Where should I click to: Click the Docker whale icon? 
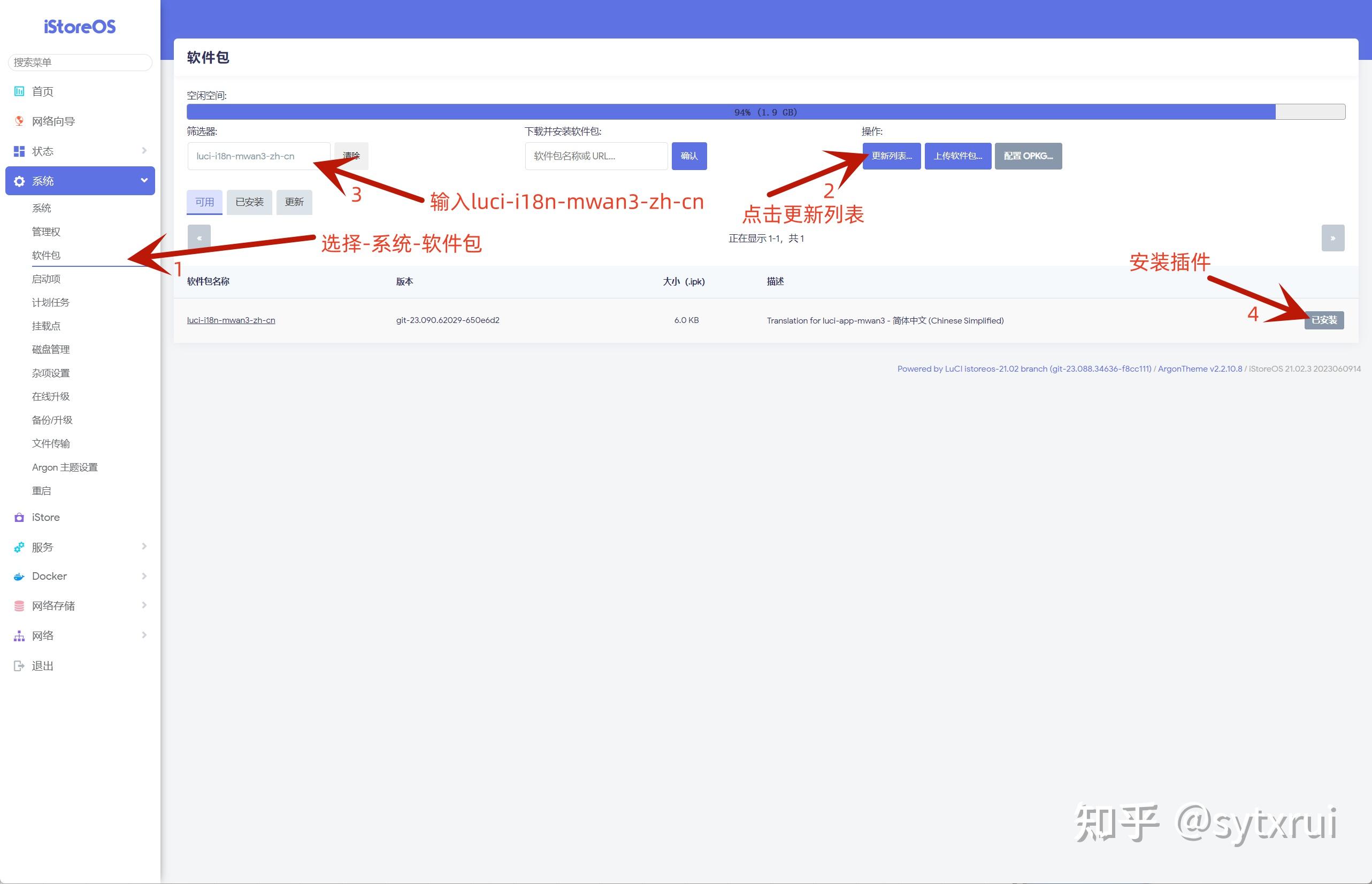pos(19,576)
